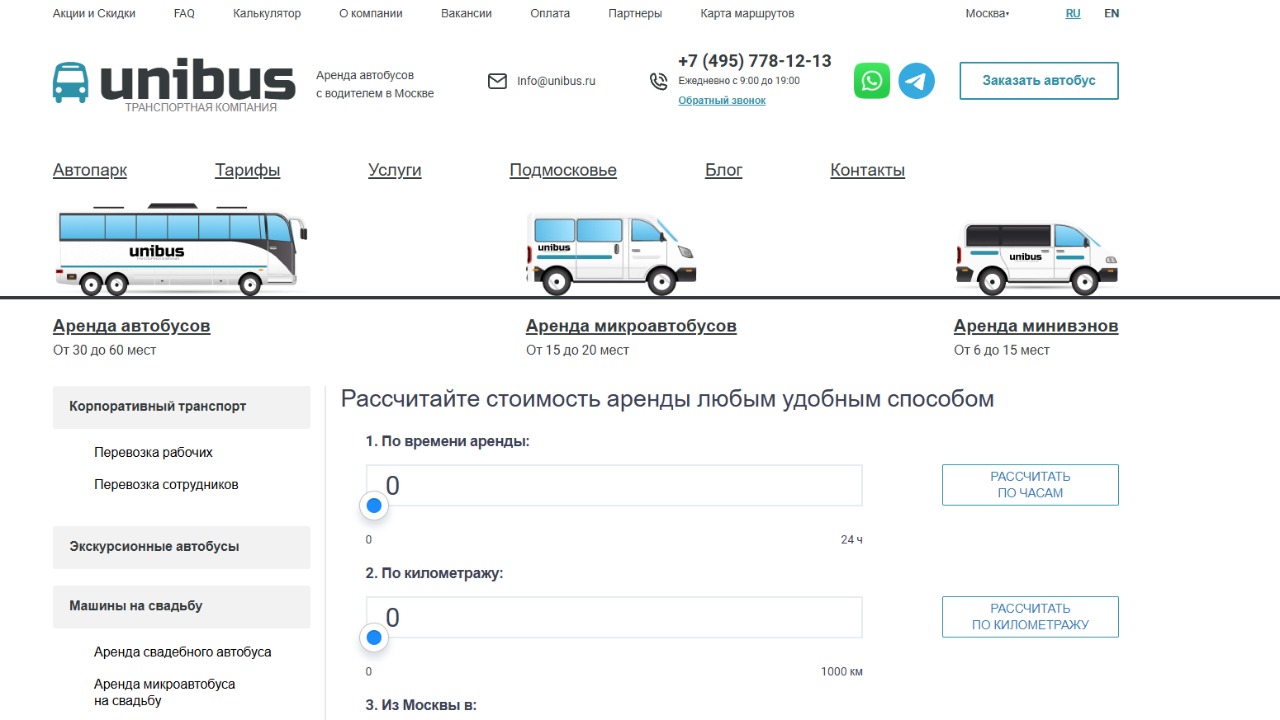Open the FAQ page
Viewport: 1280px width, 720px height.
(184, 14)
